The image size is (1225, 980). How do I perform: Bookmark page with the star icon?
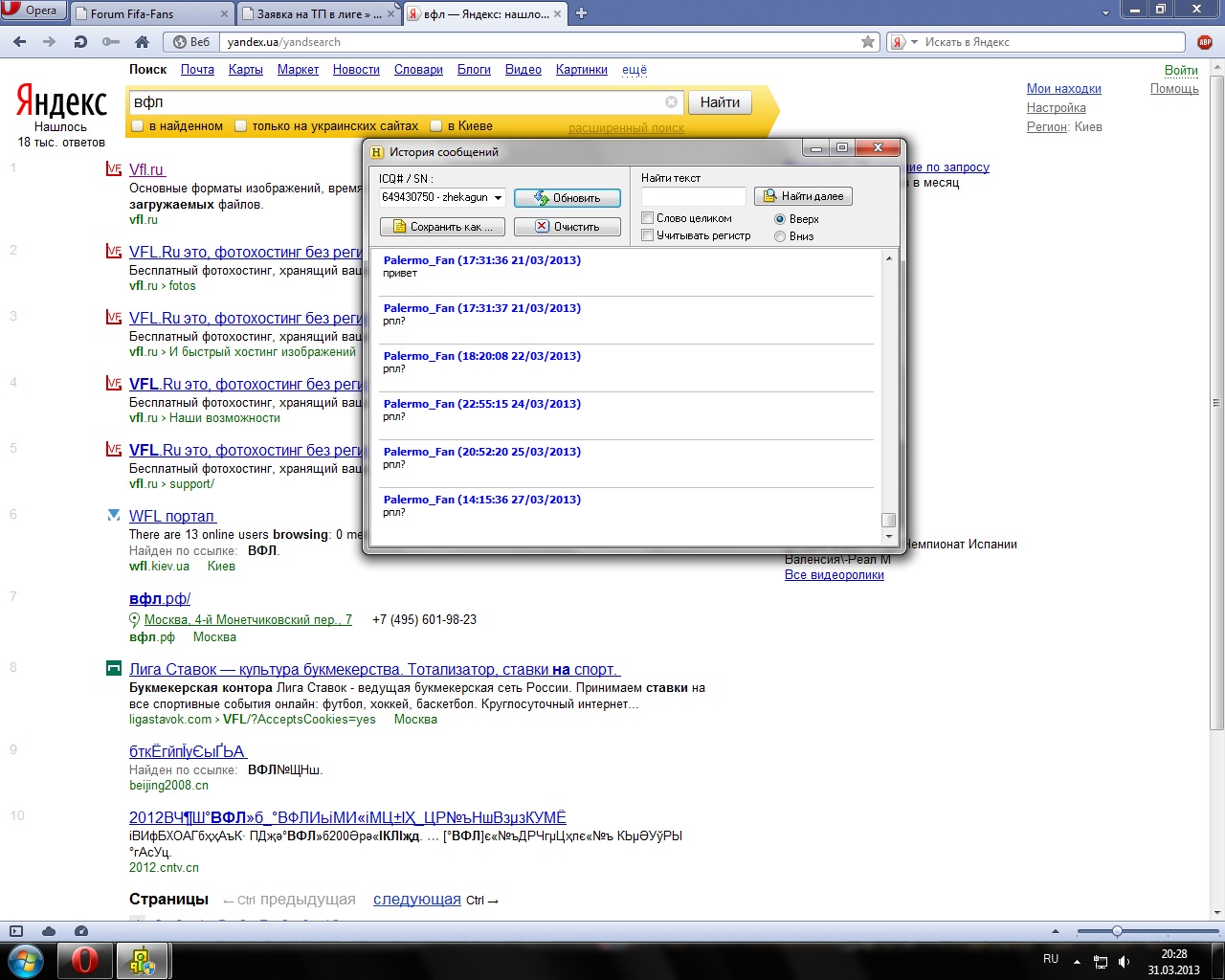(868, 42)
